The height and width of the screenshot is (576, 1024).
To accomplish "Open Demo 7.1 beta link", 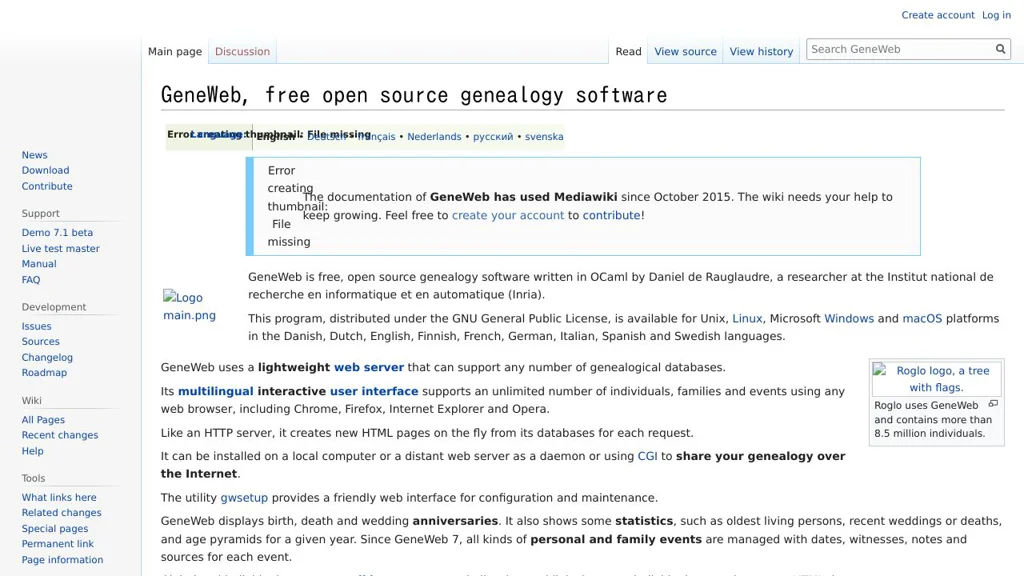I will [57, 233].
